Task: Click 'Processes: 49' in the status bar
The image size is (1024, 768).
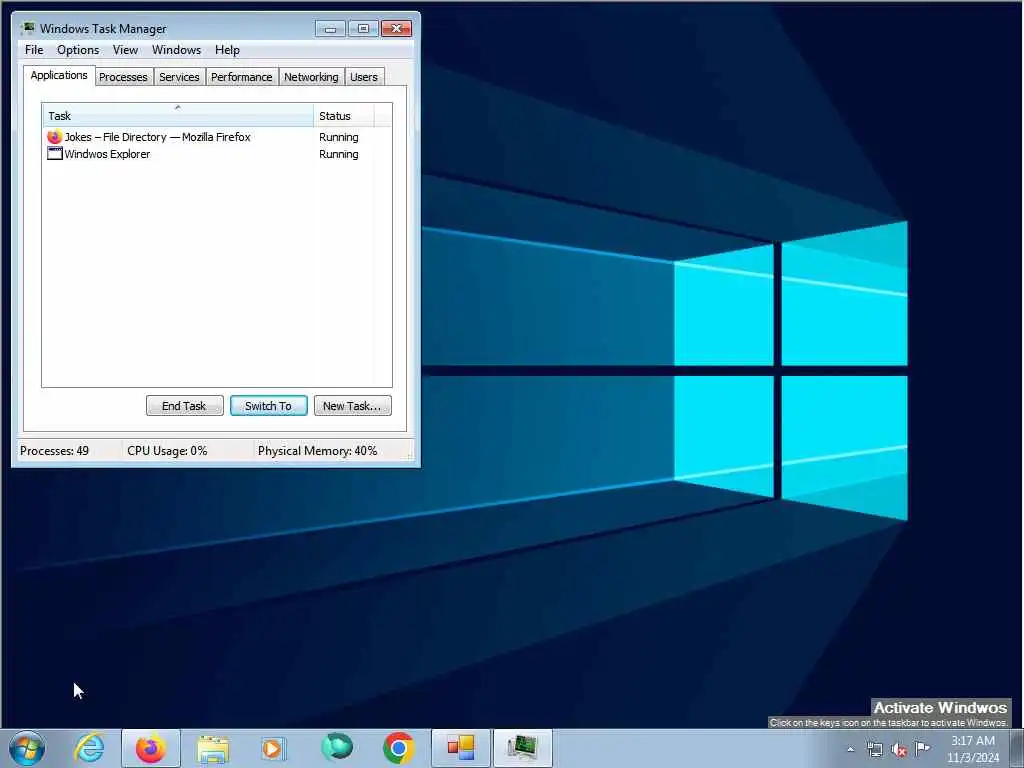Action: tap(54, 451)
